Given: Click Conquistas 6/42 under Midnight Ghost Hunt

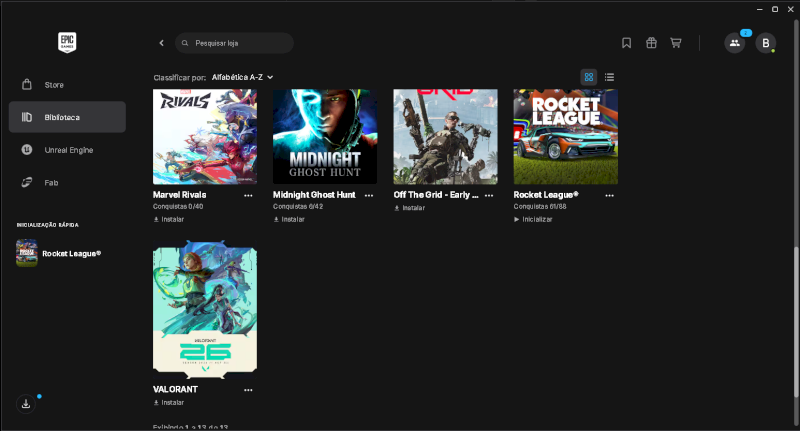Looking at the screenshot, I should pyautogui.click(x=298, y=207).
